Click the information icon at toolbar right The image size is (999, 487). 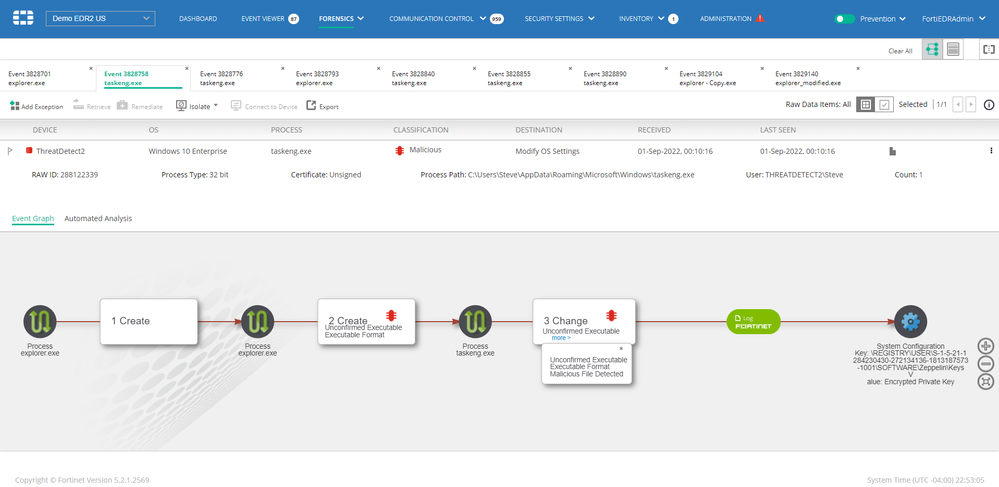[989, 105]
